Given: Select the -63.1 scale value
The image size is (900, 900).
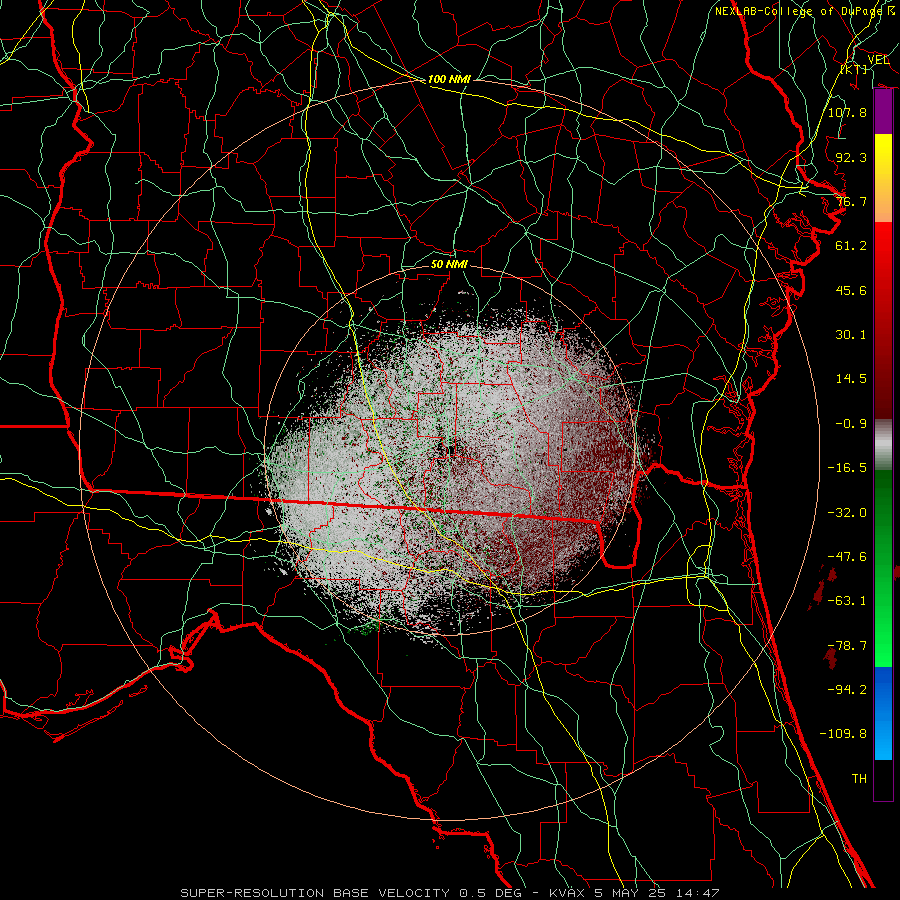Looking at the screenshot, I should (847, 601).
